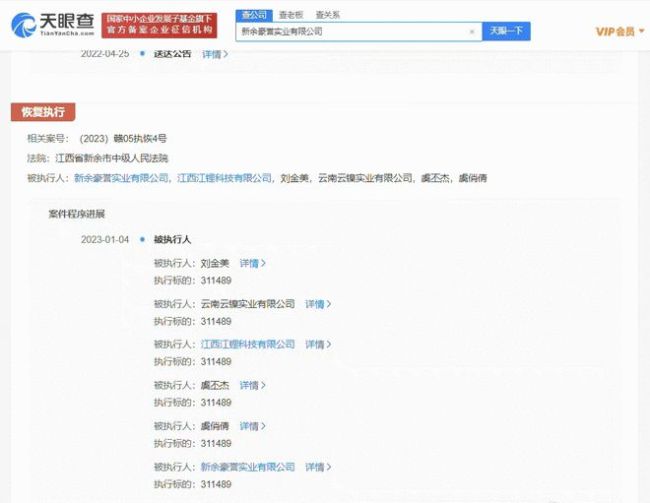Click 云南云镍实业有限公司 in the 被执行人 summary
This screenshot has height=503, width=650.
click(365, 178)
